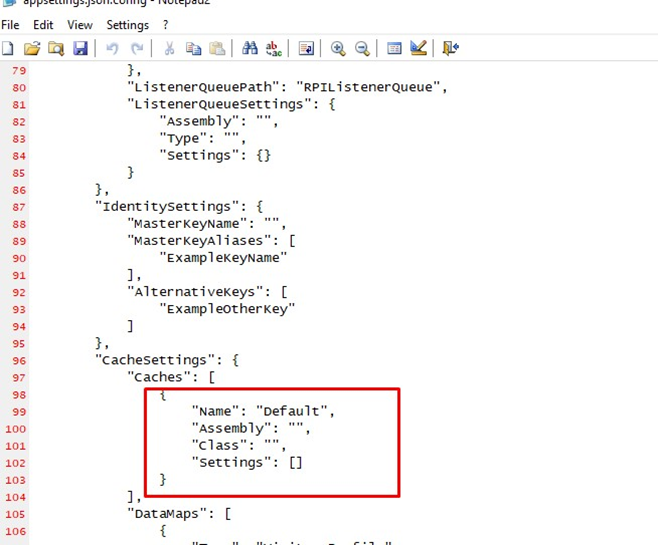This screenshot has width=658, height=545.
Task: Click the Copy icon in toolbar
Action: click(x=193, y=48)
